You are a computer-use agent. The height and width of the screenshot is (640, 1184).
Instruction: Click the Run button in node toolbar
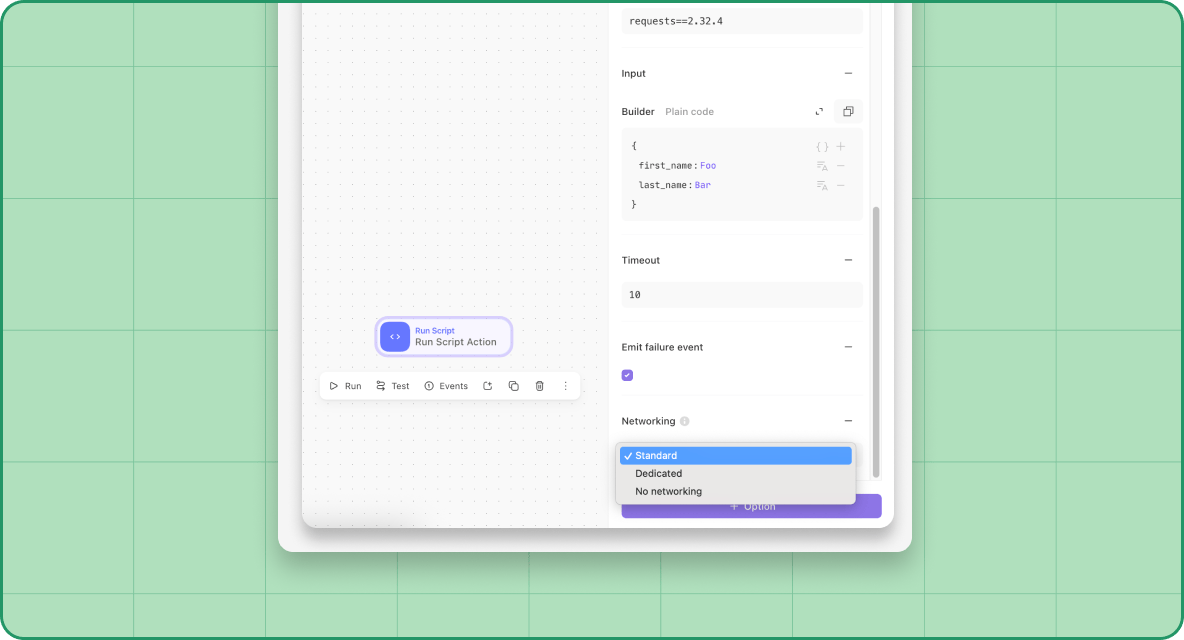click(x=345, y=386)
